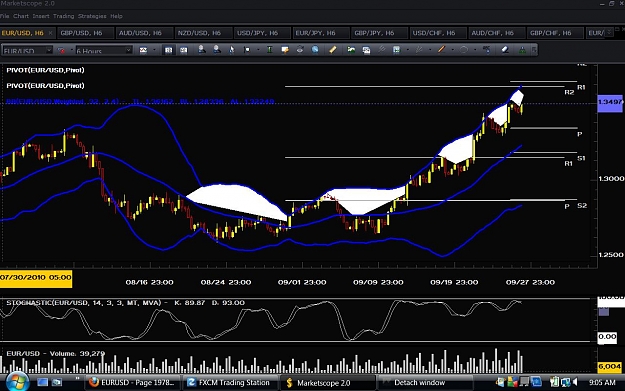This screenshot has width=625, height=391.
Task: Click the eye icon in the toolbar
Action: tap(300, 50)
